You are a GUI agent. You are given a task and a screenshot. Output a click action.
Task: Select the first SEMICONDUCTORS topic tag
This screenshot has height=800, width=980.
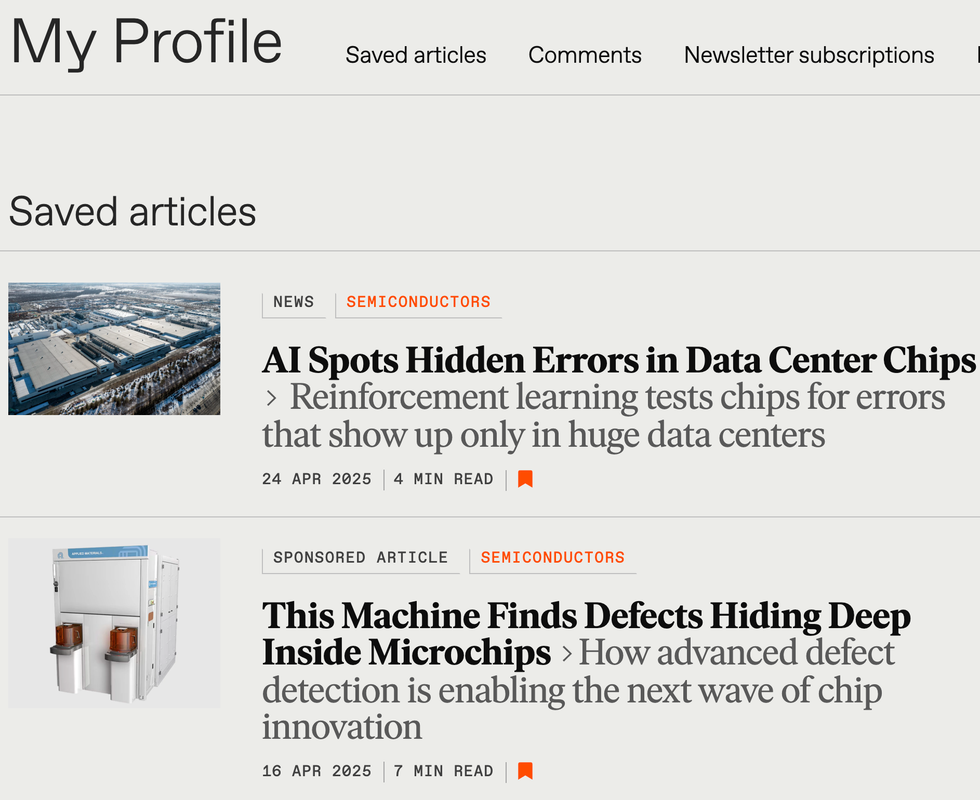click(419, 301)
